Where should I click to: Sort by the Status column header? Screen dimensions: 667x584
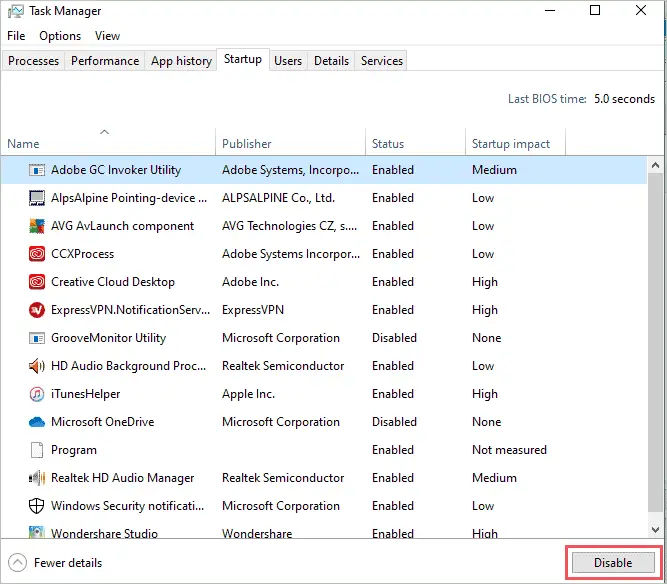tap(415, 141)
